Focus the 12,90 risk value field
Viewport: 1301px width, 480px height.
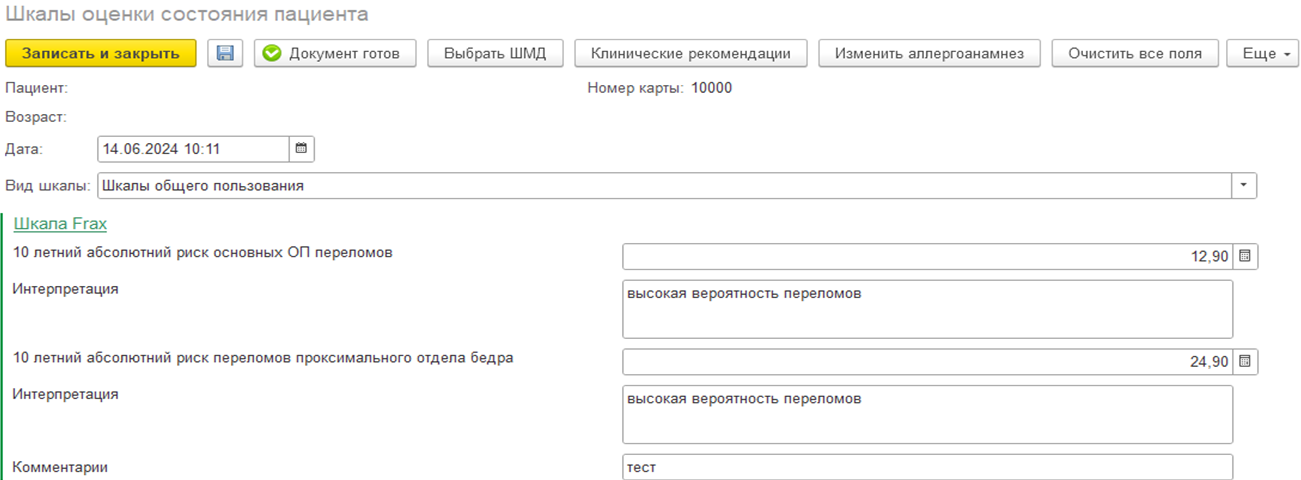(x=927, y=257)
